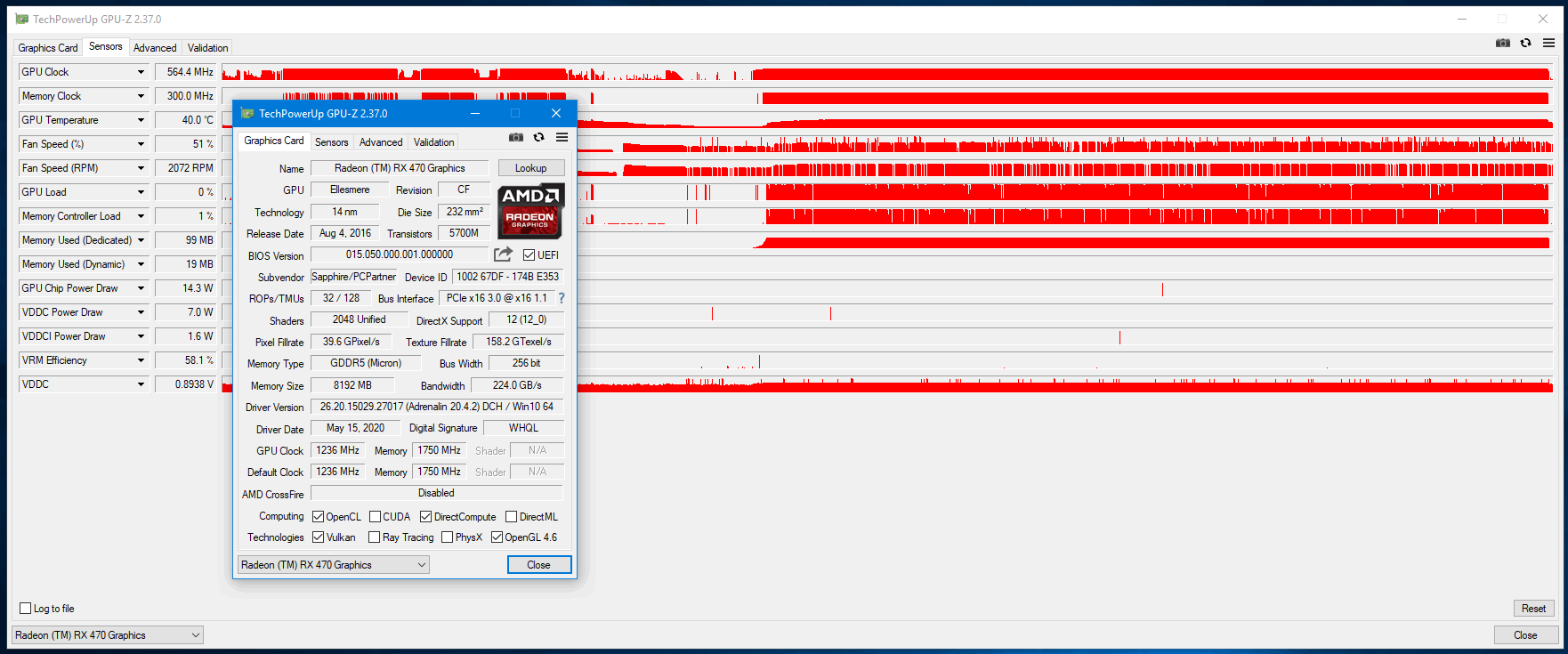Switch to Advanced tab in main window
The image size is (1568, 654).
click(155, 48)
